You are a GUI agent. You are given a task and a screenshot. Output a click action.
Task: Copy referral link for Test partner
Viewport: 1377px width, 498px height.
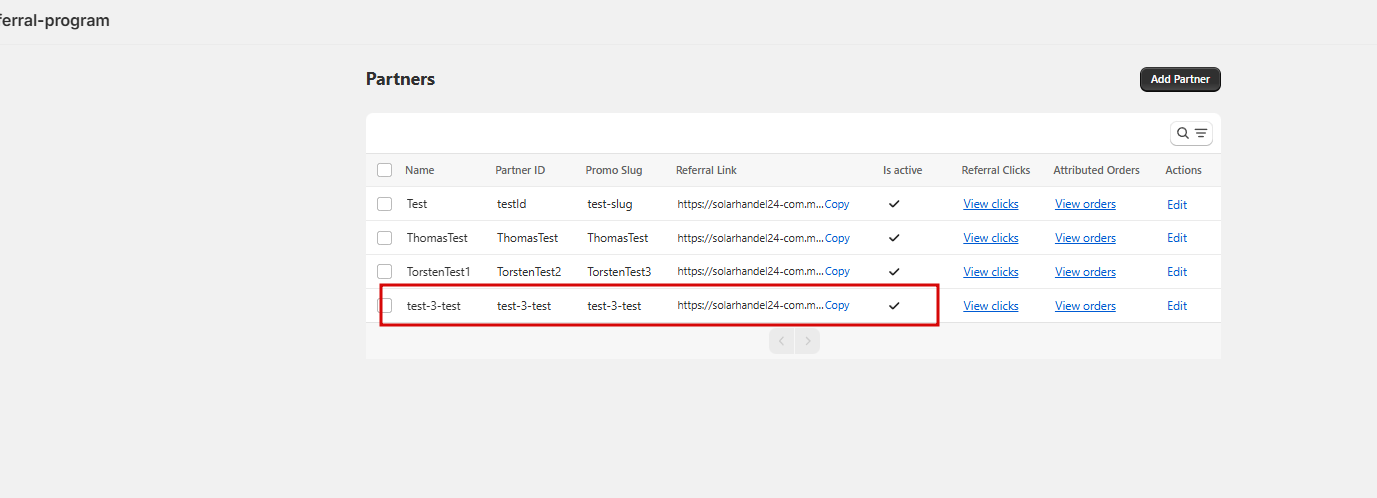pos(837,204)
